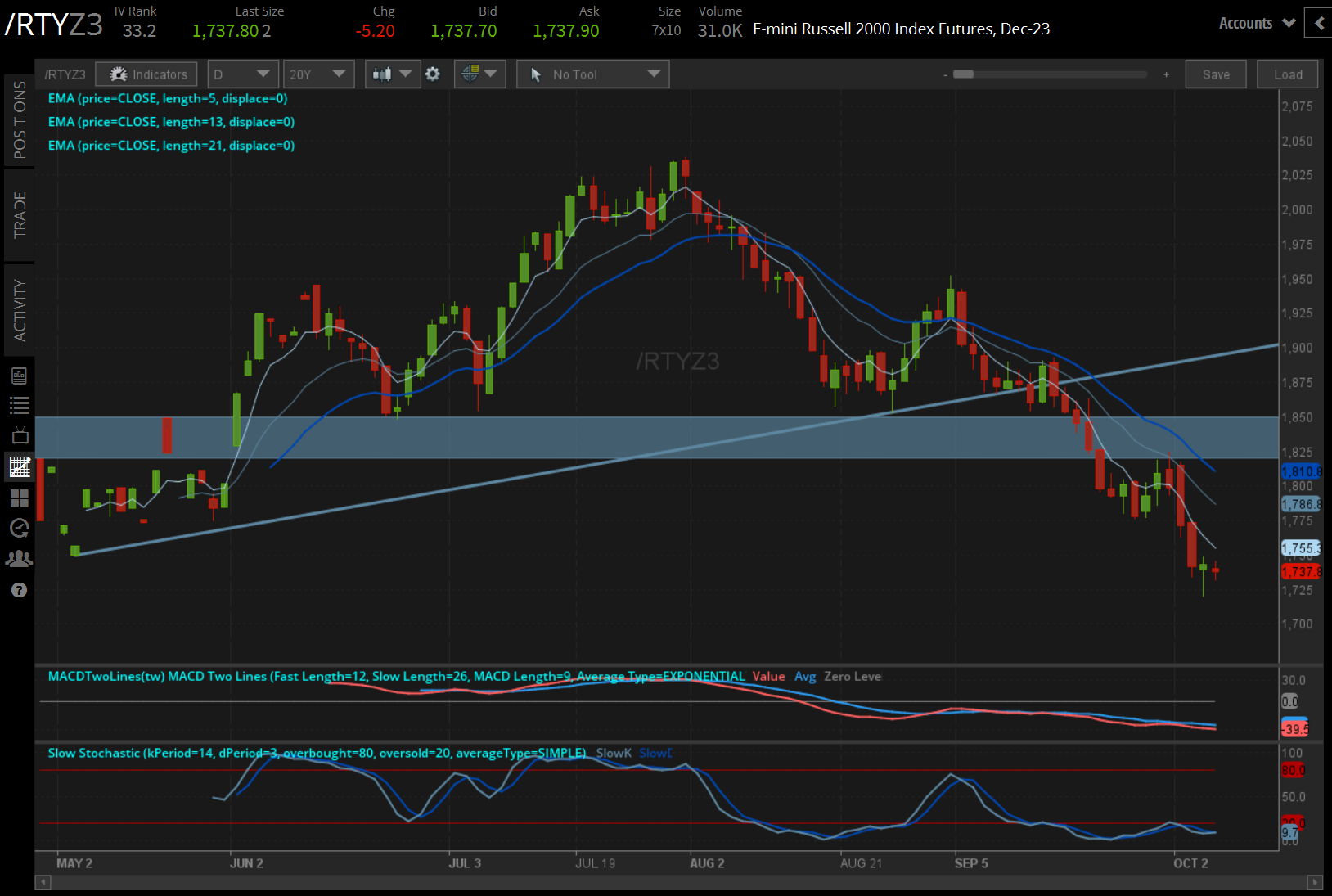Click the horizontal scrollbar right arrow
The height and width of the screenshot is (896, 1332).
pyautogui.click(x=1315, y=882)
